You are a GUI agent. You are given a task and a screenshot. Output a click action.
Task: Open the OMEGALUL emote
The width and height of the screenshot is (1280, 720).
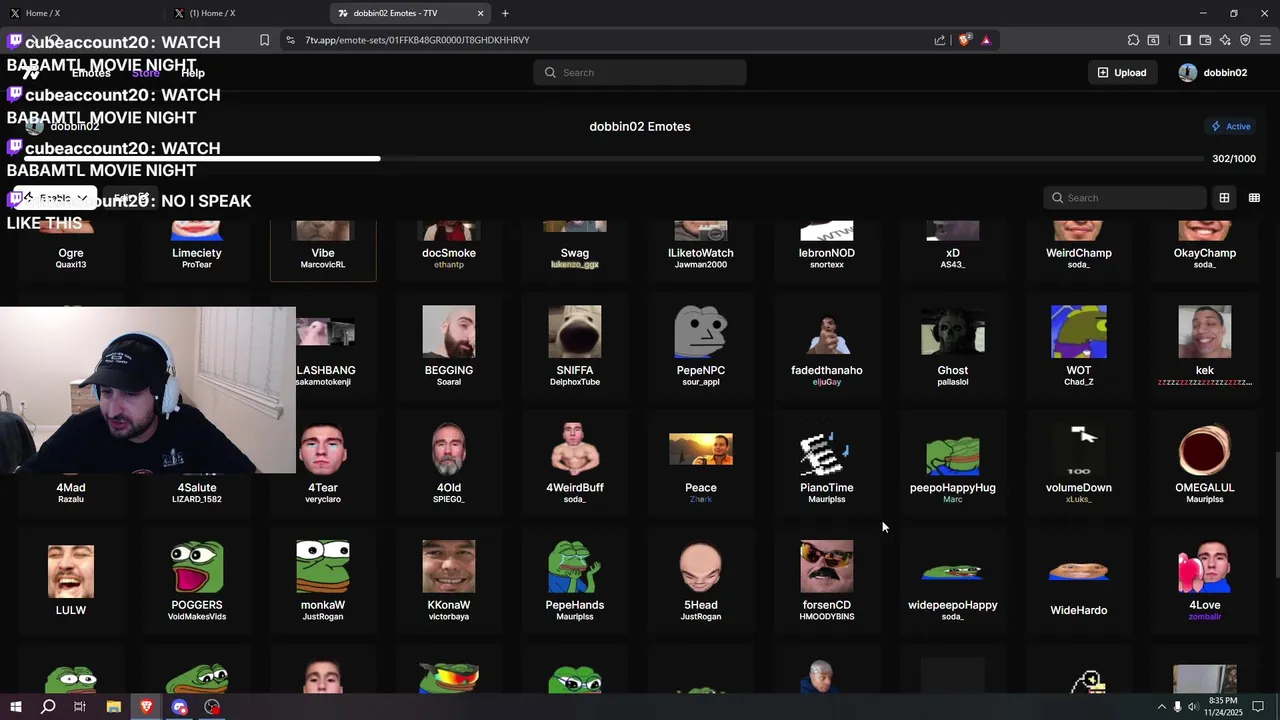pos(1205,464)
